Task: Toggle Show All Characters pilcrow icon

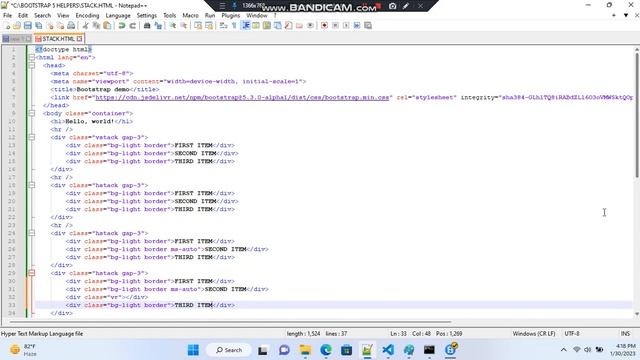Action: [x=234, y=25]
